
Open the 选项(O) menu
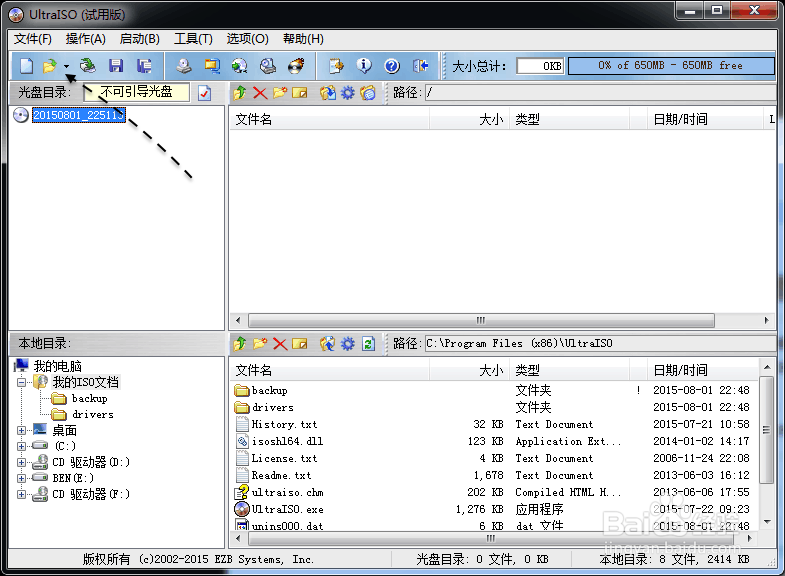click(x=247, y=39)
